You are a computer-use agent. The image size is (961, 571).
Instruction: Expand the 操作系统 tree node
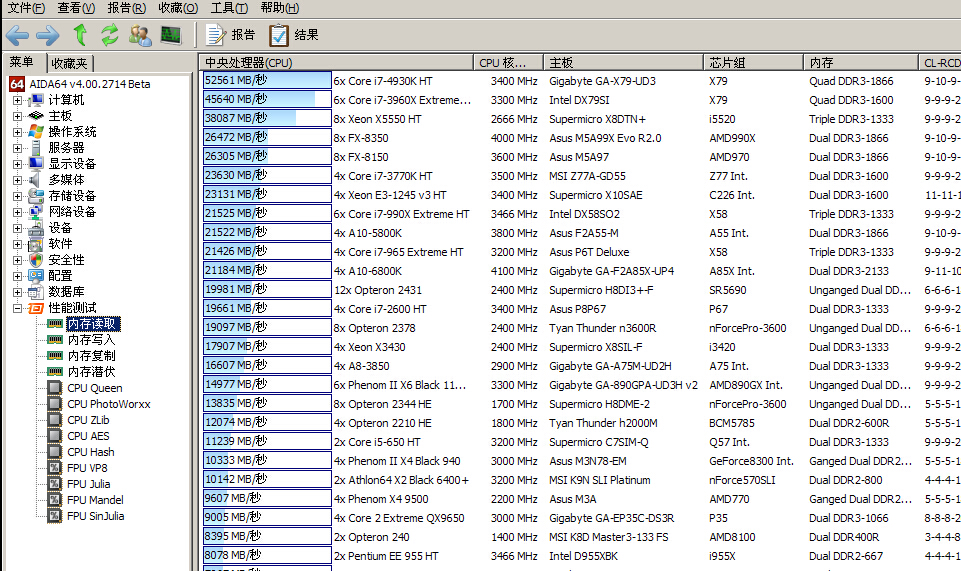[x=17, y=132]
